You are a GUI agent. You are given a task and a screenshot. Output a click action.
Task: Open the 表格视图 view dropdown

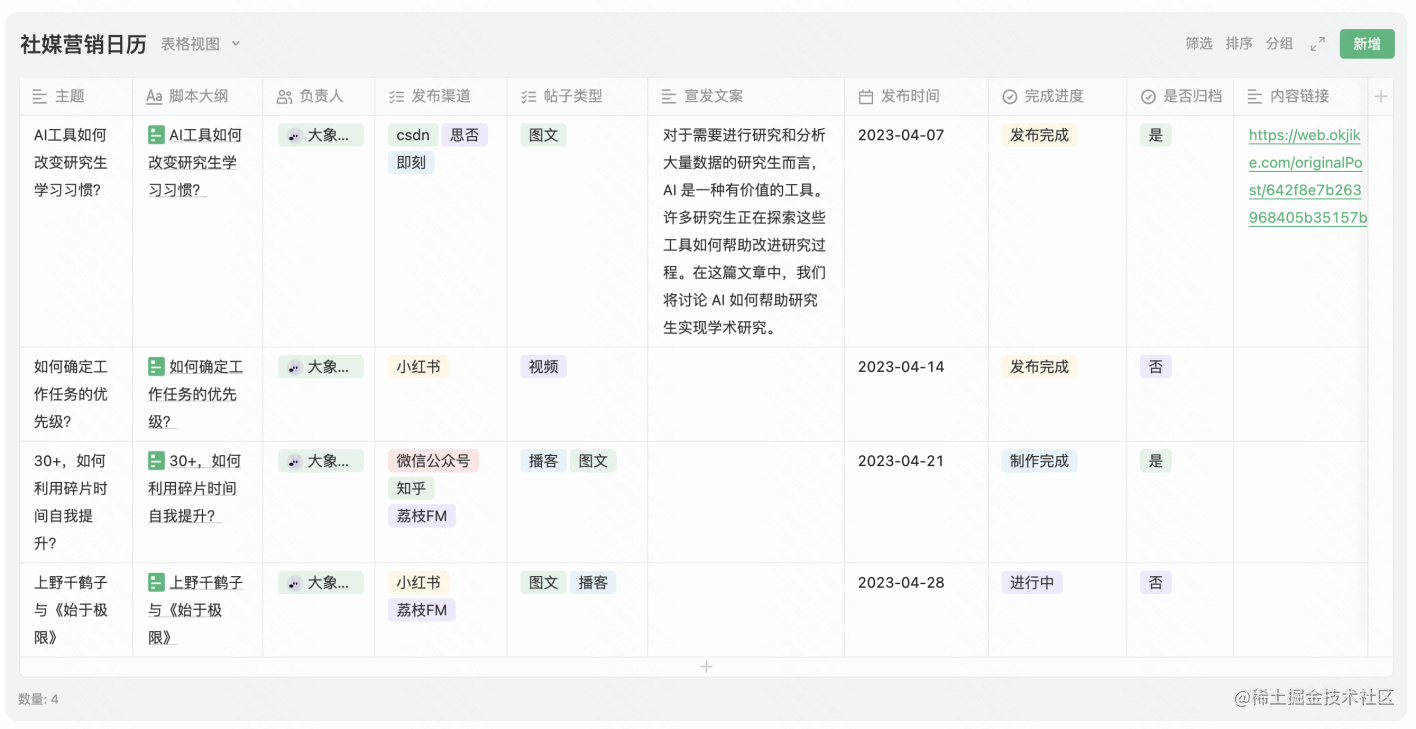(x=201, y=44)
